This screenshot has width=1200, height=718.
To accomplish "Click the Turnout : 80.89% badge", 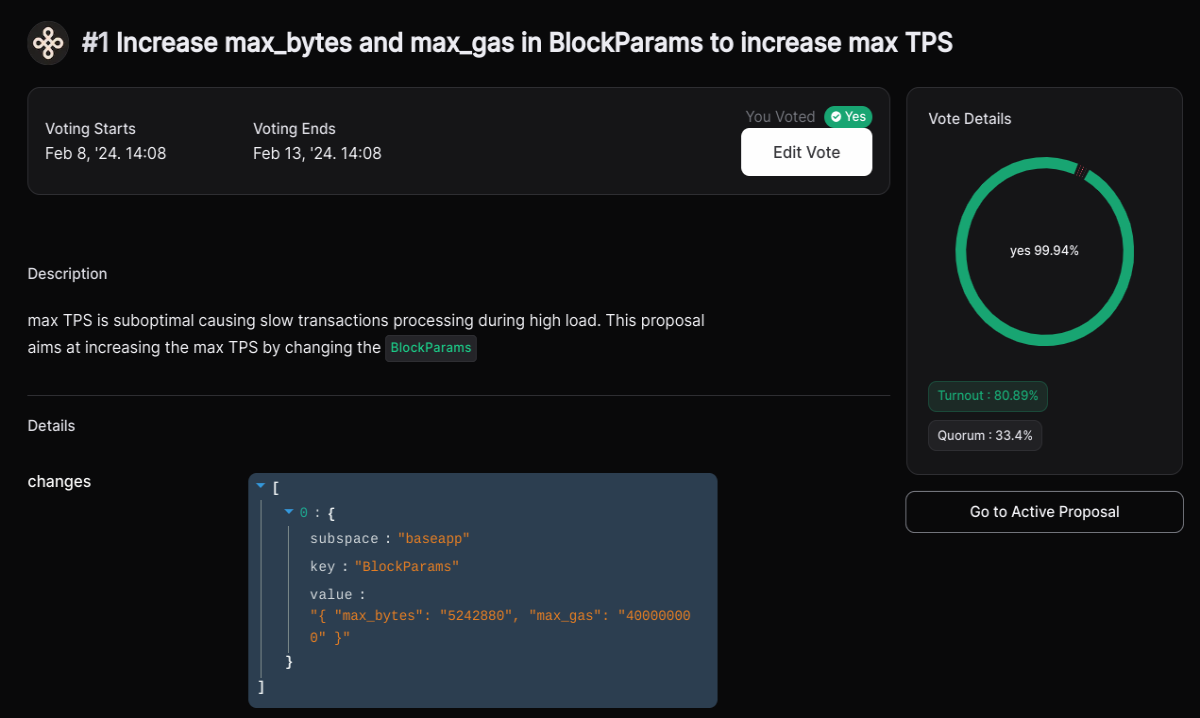I will [988, 396].
